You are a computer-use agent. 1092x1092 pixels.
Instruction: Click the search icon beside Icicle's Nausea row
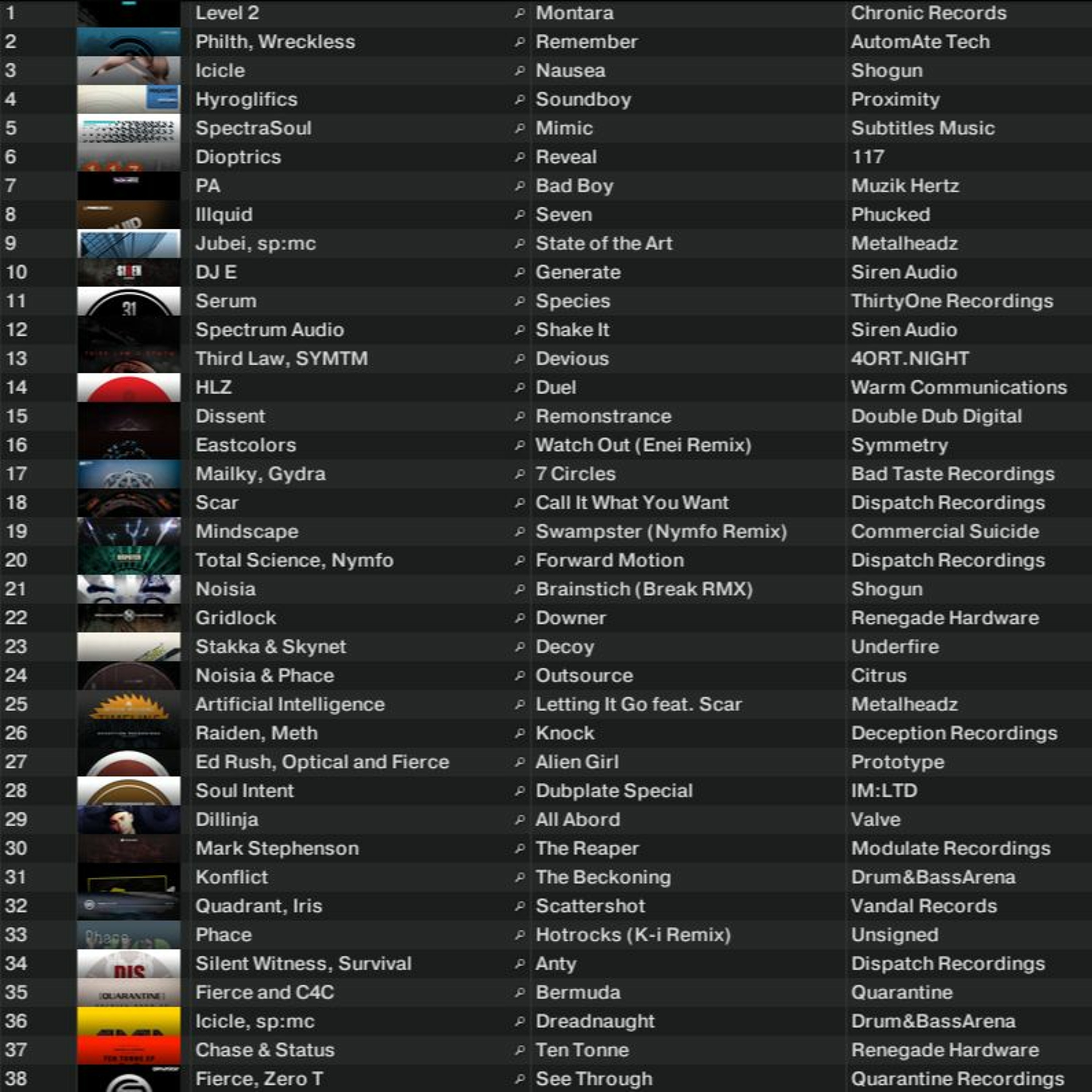pyautogui.click(x=519, y=71)
